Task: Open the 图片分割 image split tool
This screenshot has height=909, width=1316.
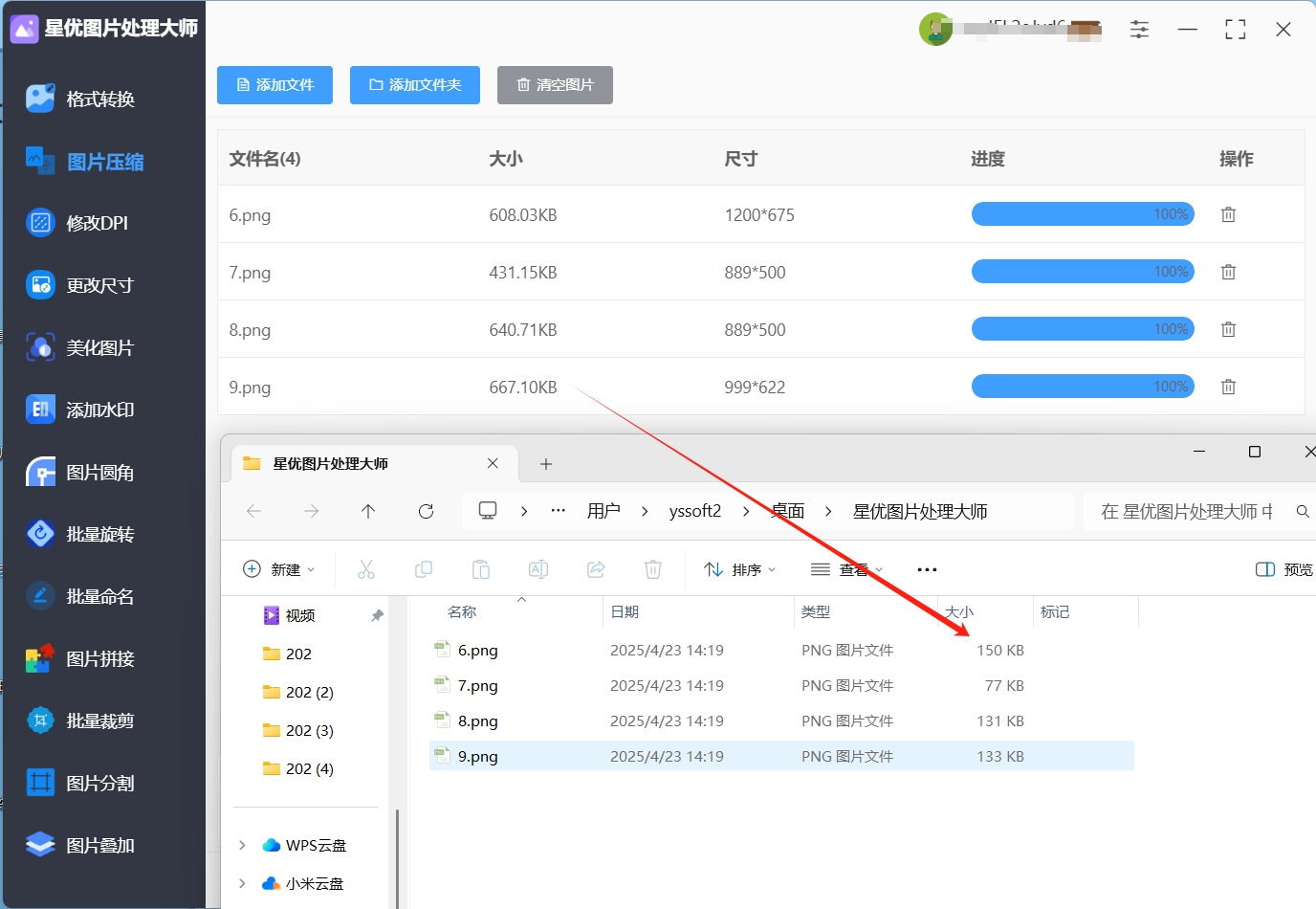Action: [x=81, y=783]
